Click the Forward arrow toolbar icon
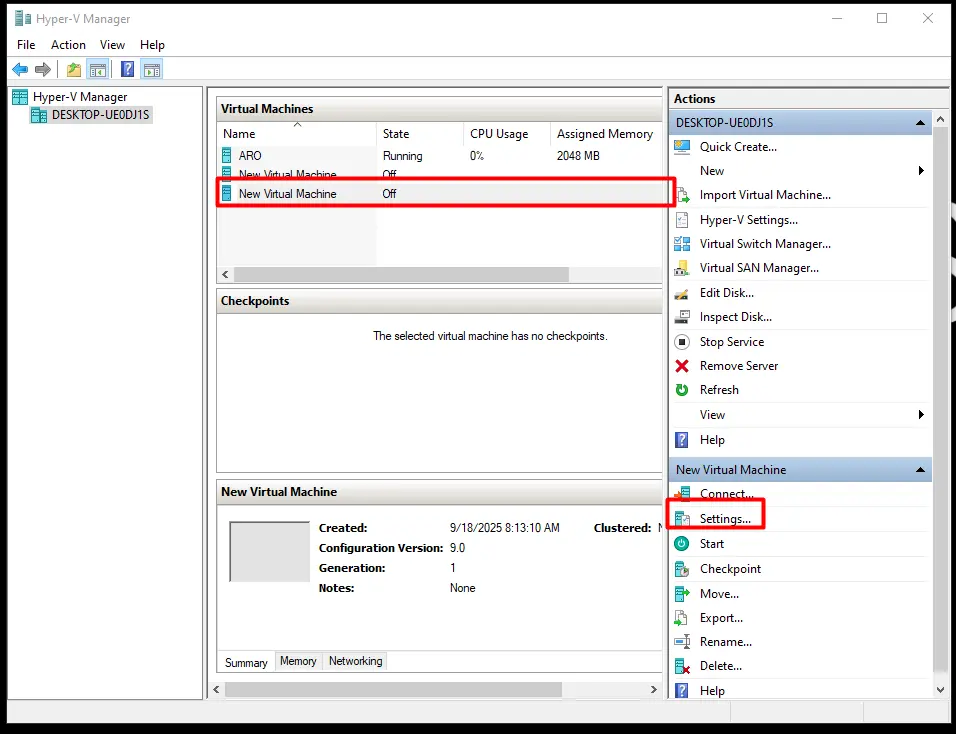 43,69
